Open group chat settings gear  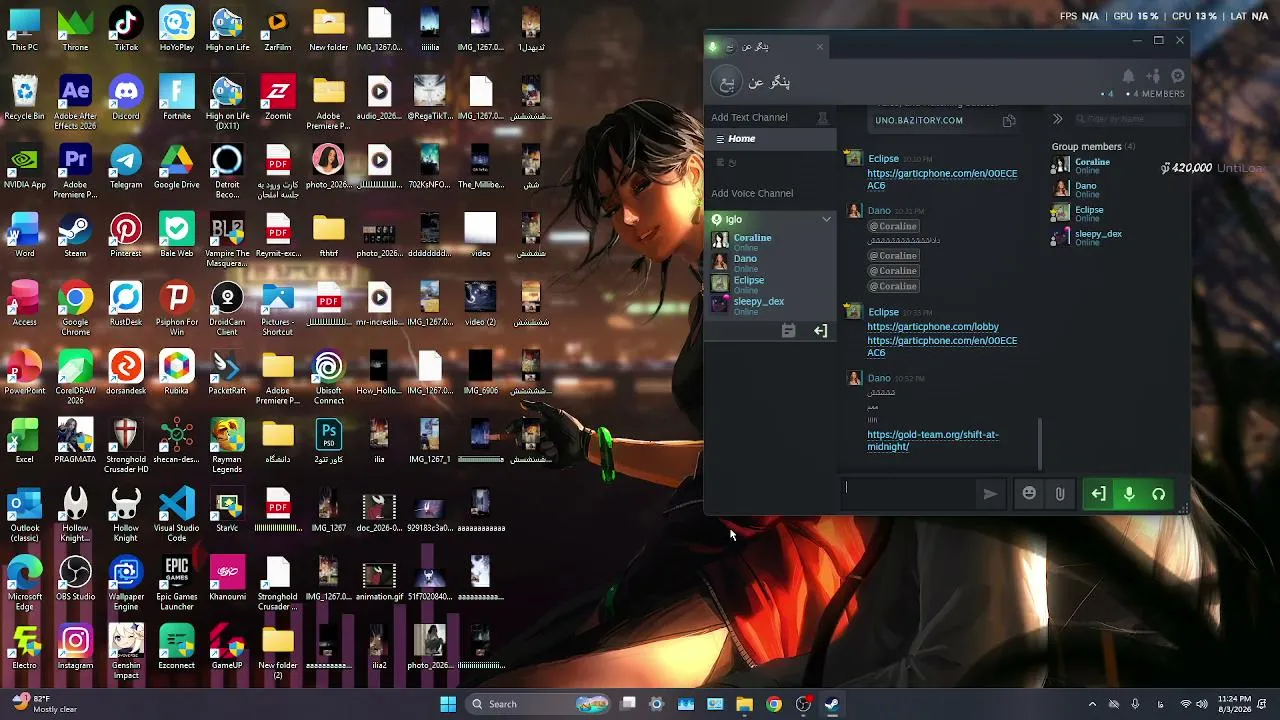click(x=1178, y=76)
